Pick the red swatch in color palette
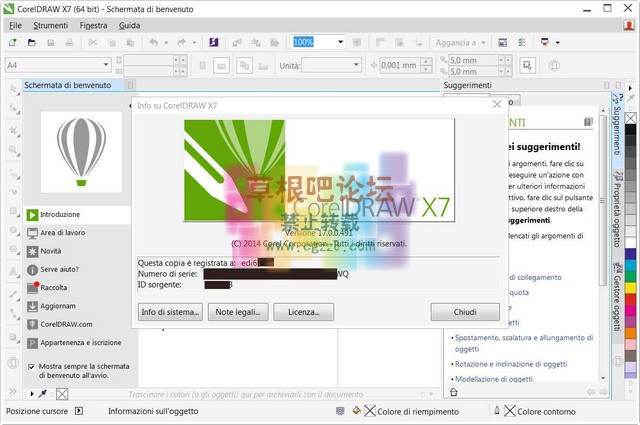 point(631,299)
